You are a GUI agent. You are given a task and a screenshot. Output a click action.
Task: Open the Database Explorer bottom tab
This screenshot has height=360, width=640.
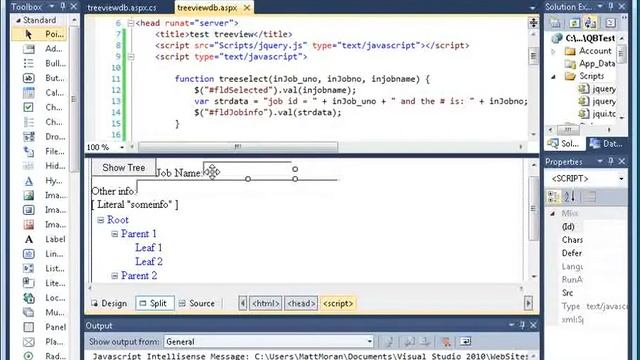pos(607,144)
